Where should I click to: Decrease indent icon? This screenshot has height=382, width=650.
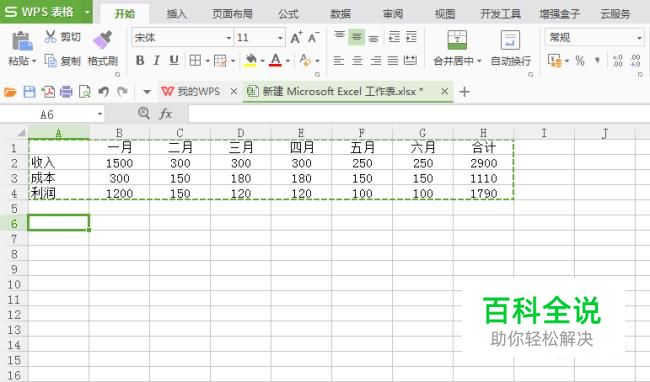click(x=394, y=37)
